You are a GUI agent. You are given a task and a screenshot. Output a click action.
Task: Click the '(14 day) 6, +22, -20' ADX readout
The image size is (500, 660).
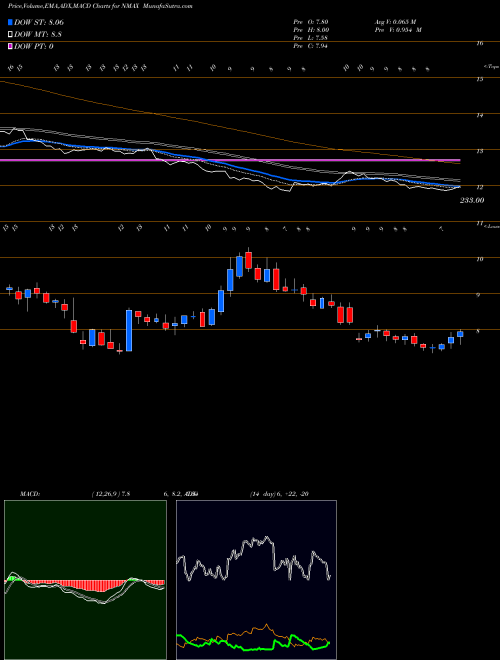279,494
